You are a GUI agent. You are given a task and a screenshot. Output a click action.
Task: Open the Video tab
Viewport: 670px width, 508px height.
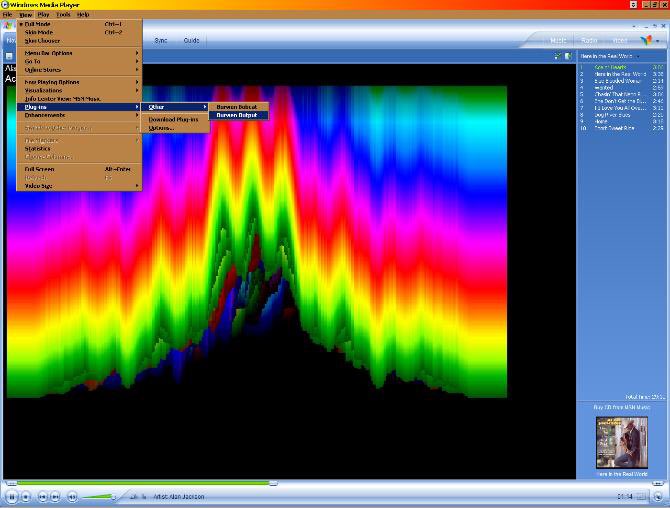[620, 41]
